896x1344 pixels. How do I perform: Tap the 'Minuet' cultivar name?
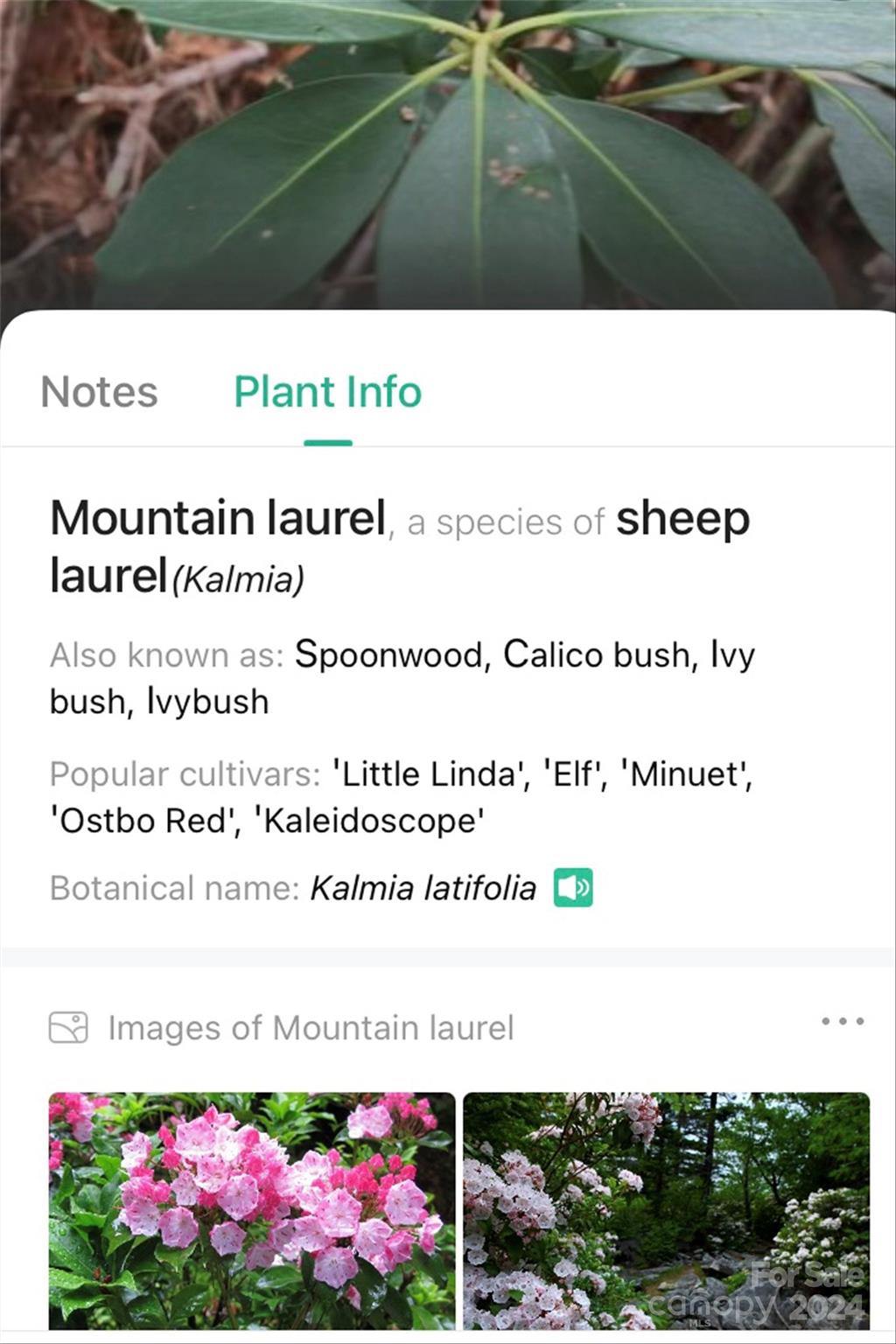pos(685,773)
